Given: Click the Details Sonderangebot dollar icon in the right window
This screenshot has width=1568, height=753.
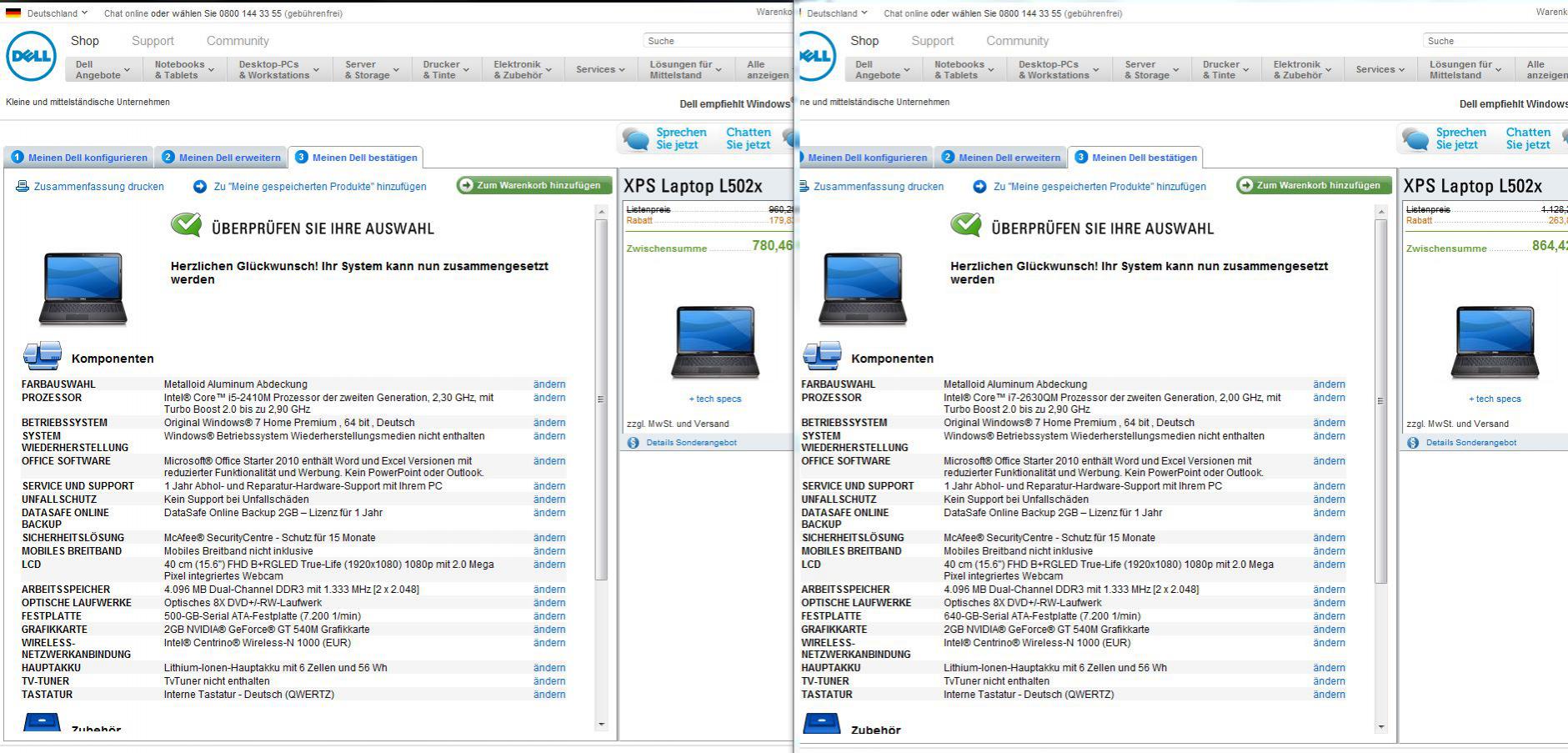Looking at the screenshot, I should (1412, 443).
